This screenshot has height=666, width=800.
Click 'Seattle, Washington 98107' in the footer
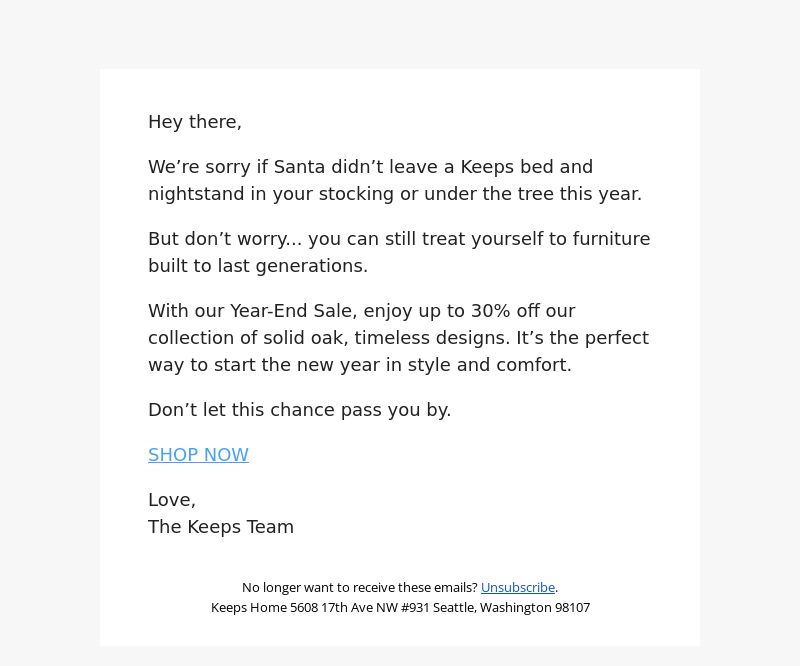click(x=512, y=607)
